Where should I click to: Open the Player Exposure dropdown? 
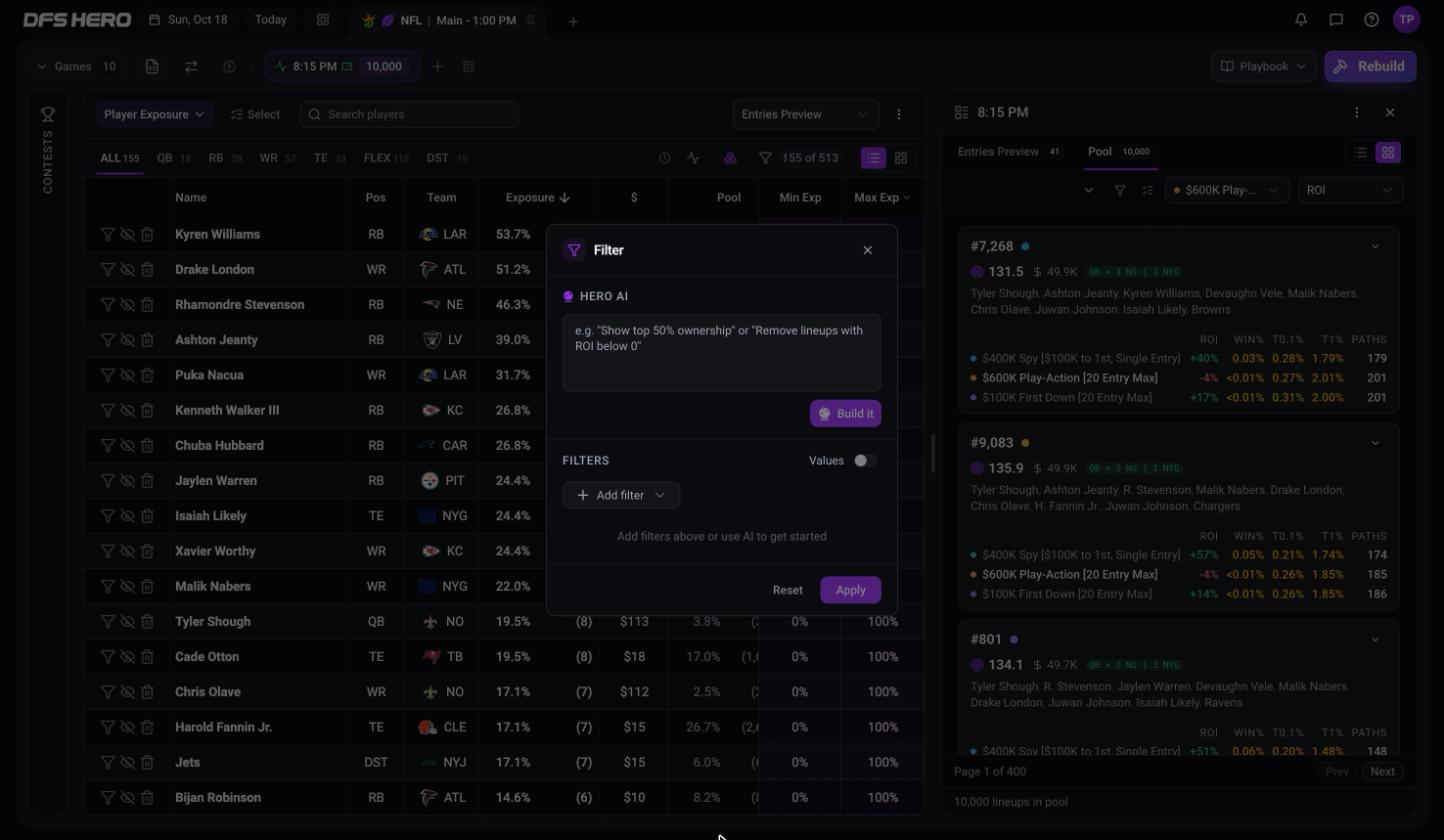click(x=155, y=114)
